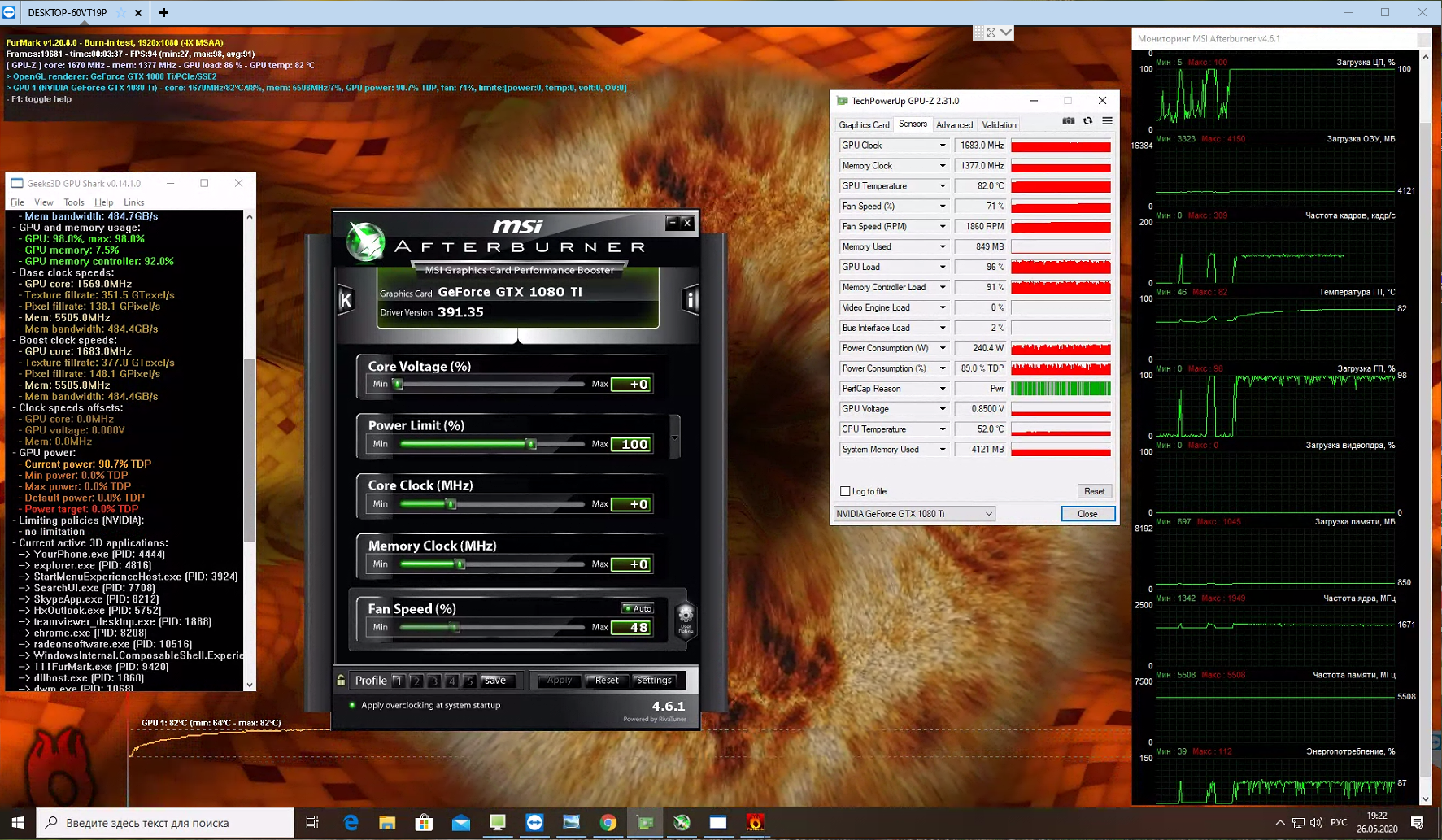Image resolution: width=1442 pixels, height=840 pixels.
Task: Click the GPU-Z refresh icon
Action: [1088, 121]
